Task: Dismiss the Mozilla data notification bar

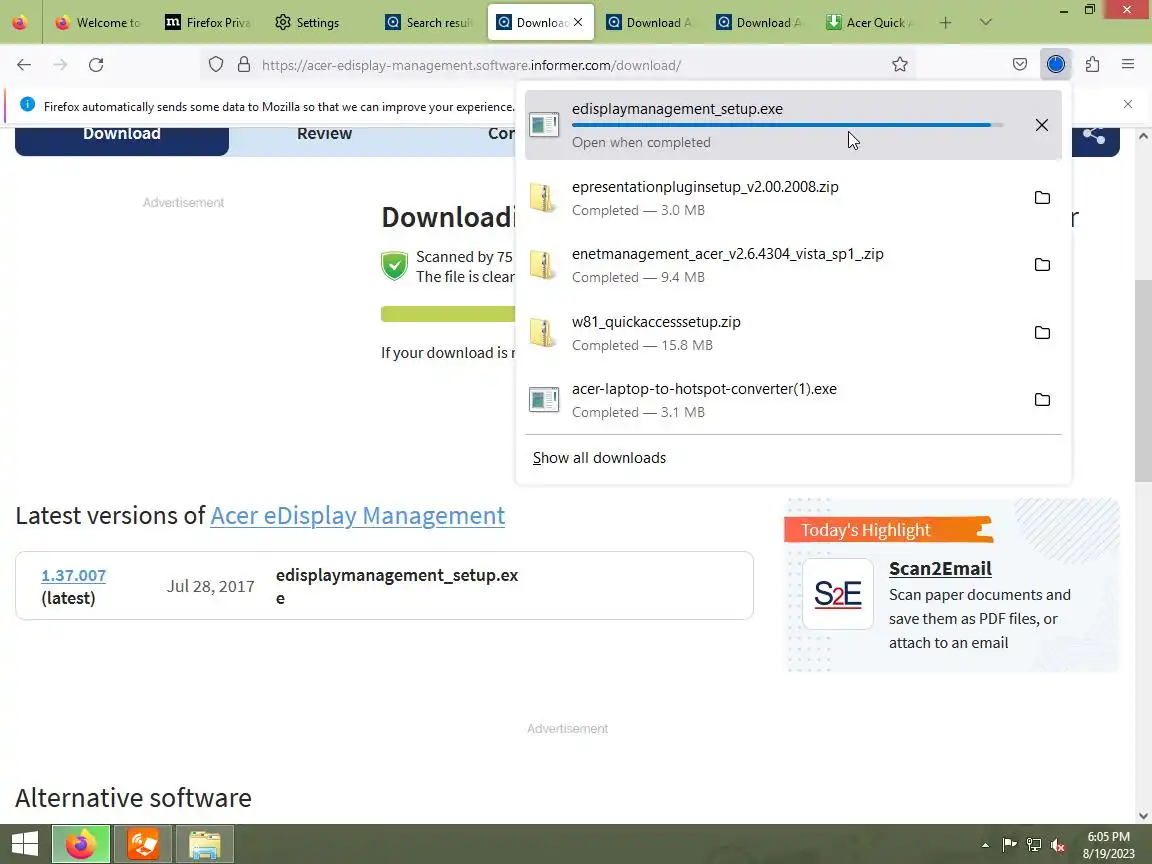Action: [x=1128, y=104]
